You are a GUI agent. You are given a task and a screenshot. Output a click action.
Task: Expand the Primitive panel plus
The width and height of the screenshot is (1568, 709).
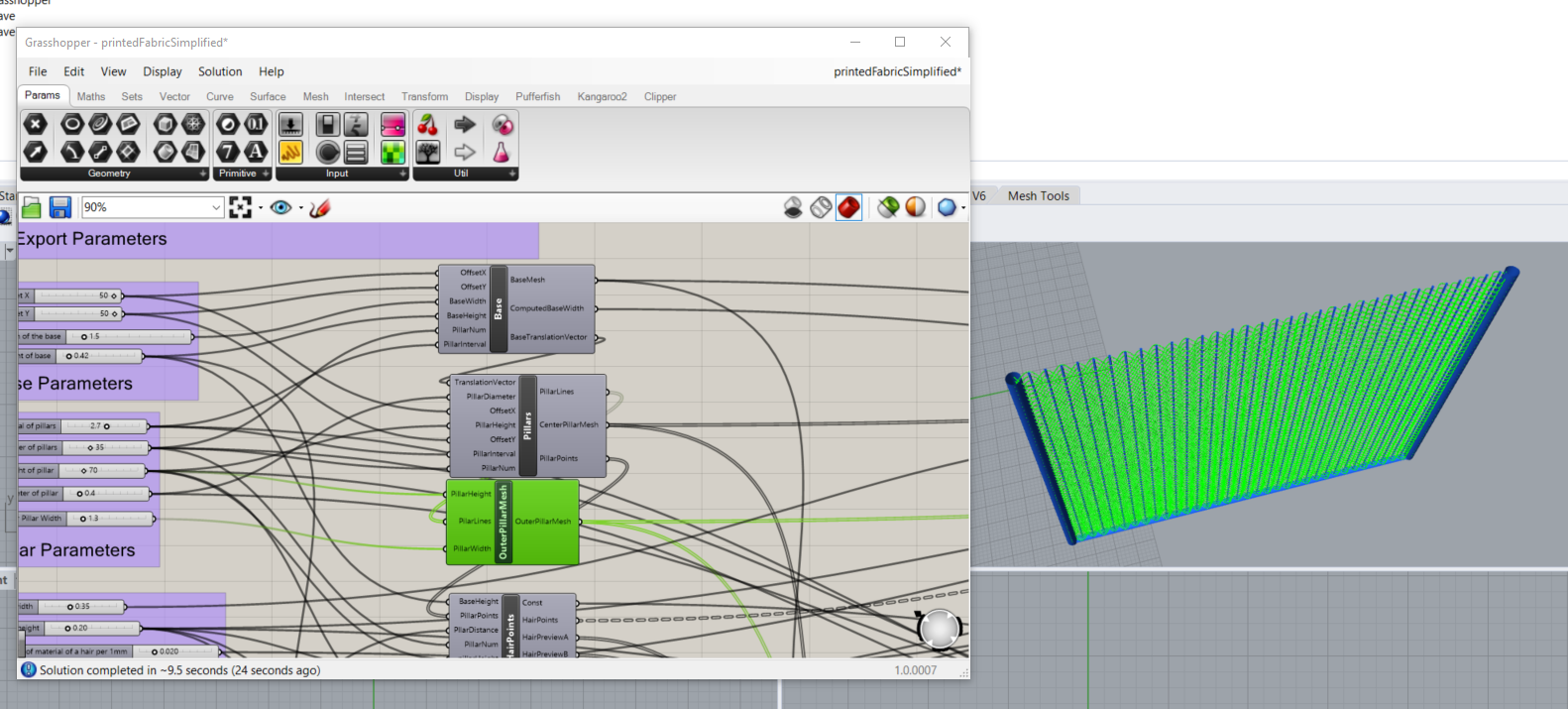[266, 174]
